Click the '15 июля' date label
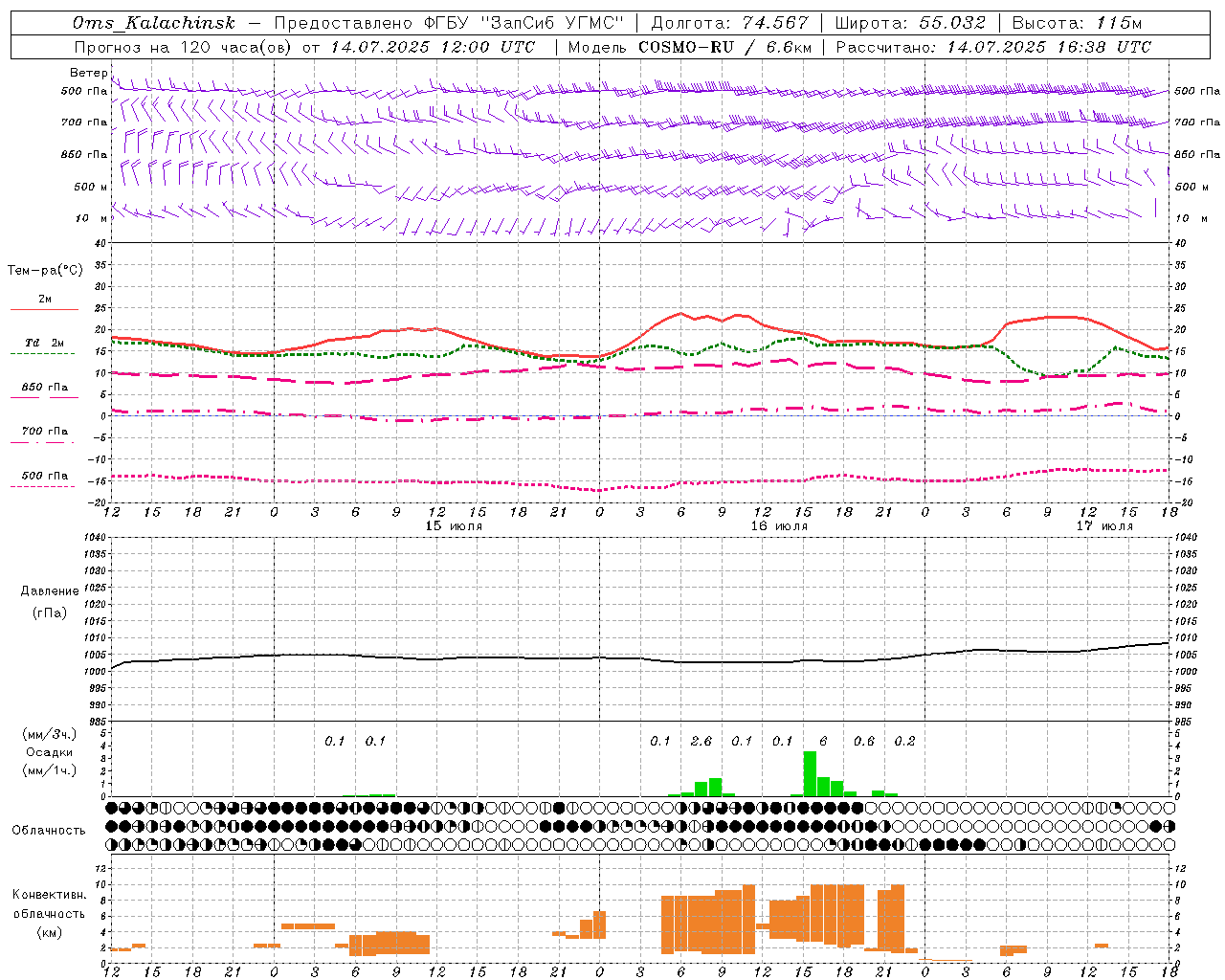 (x=454, y=526)
